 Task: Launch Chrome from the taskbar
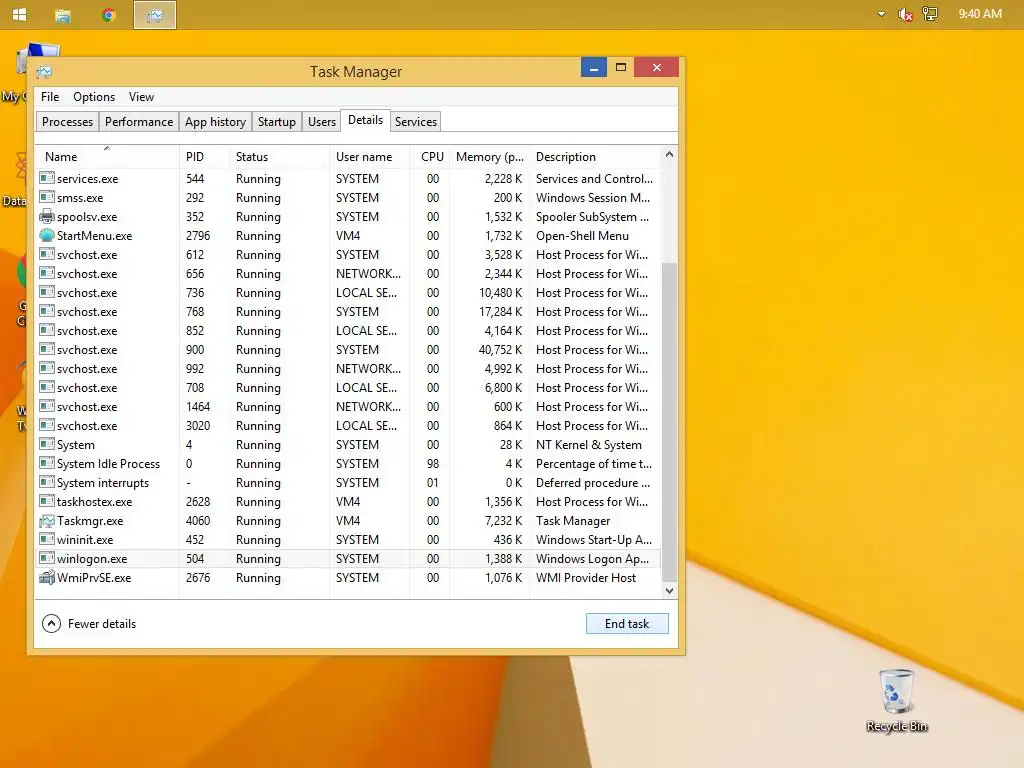(108, 15)
